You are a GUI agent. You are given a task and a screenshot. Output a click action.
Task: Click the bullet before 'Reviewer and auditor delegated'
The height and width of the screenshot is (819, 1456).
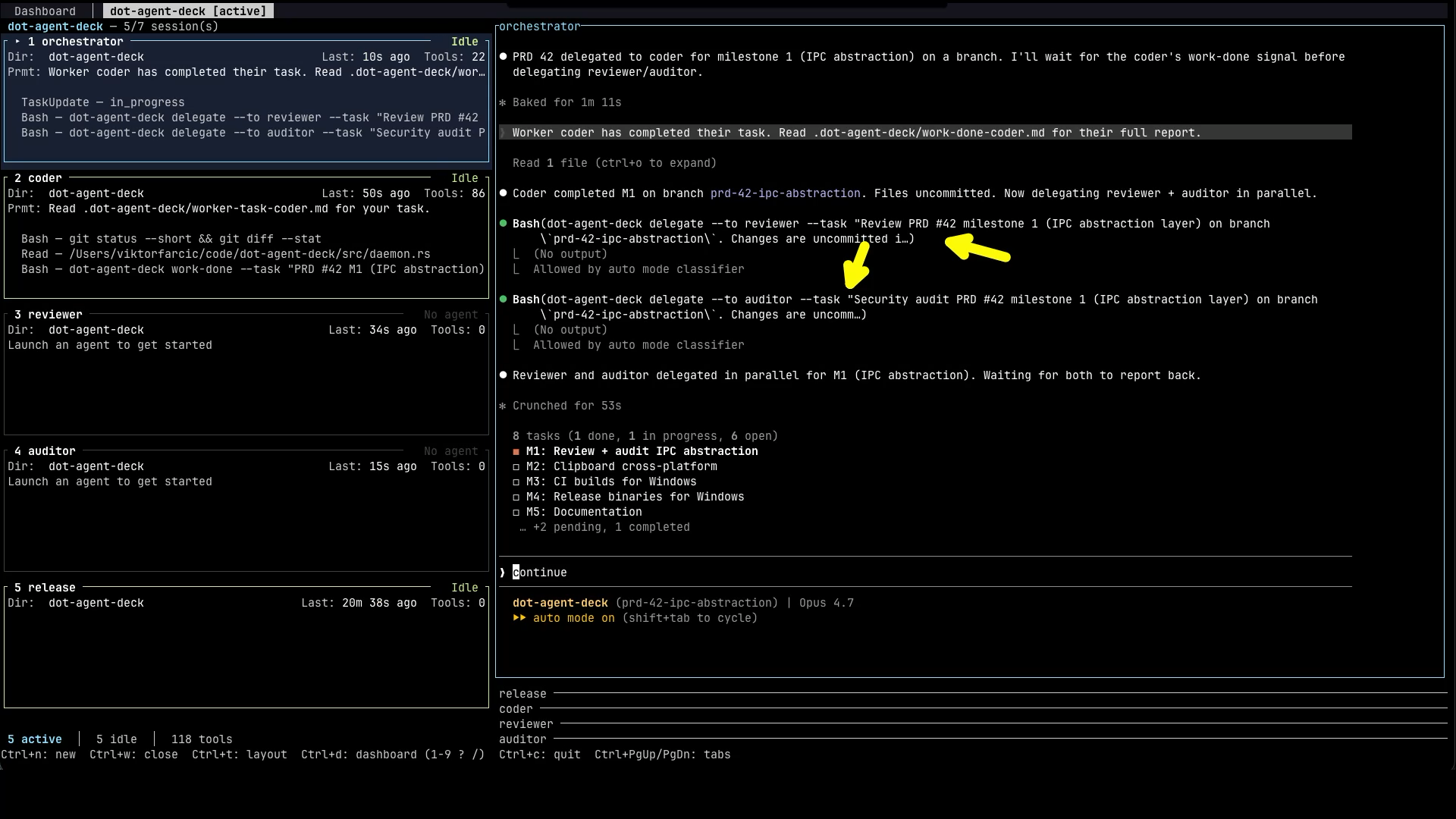[x=503, y=375]
